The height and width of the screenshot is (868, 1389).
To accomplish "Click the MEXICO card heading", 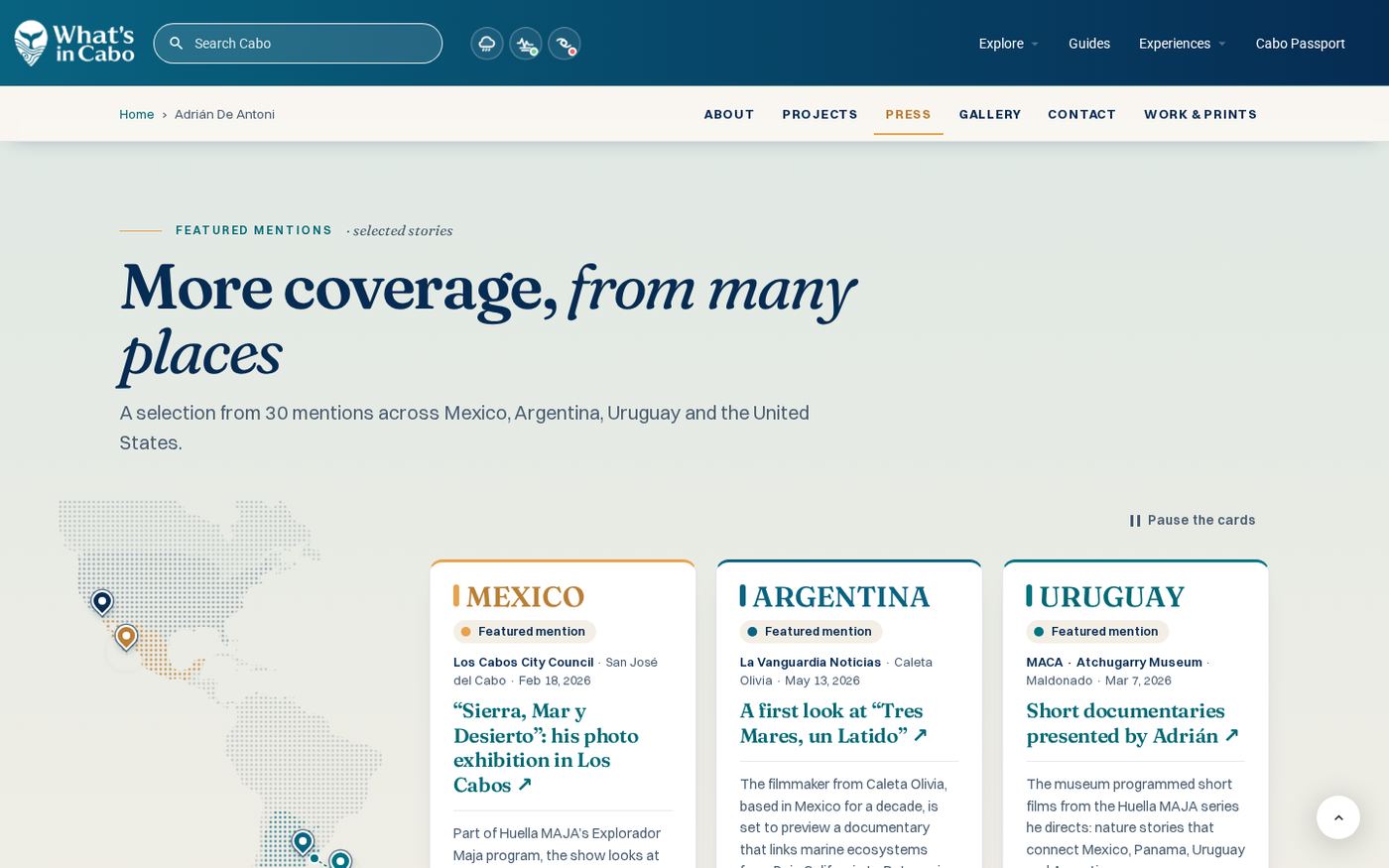I will [525, 596].
